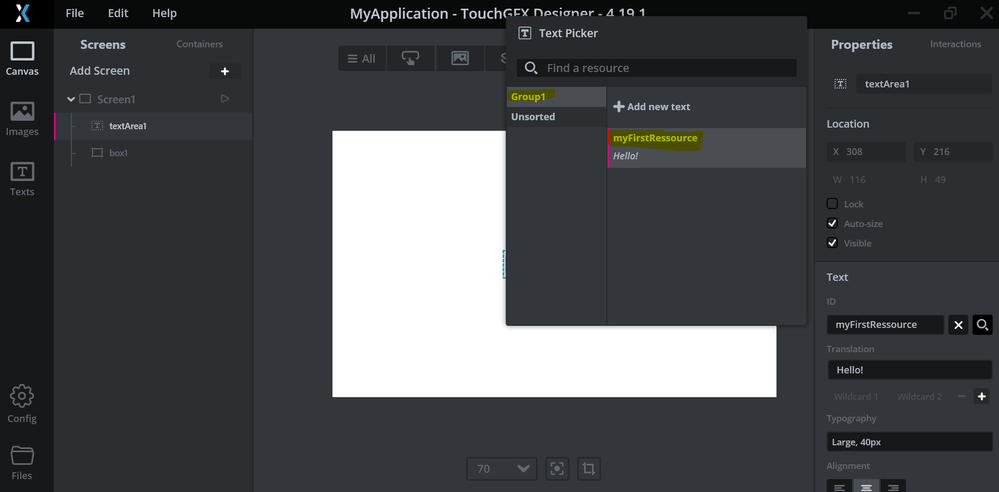The image size is (999, 492).
Task: Toggle the Lock checkbox
Action: pyautogui.click(x=832, y=204)
